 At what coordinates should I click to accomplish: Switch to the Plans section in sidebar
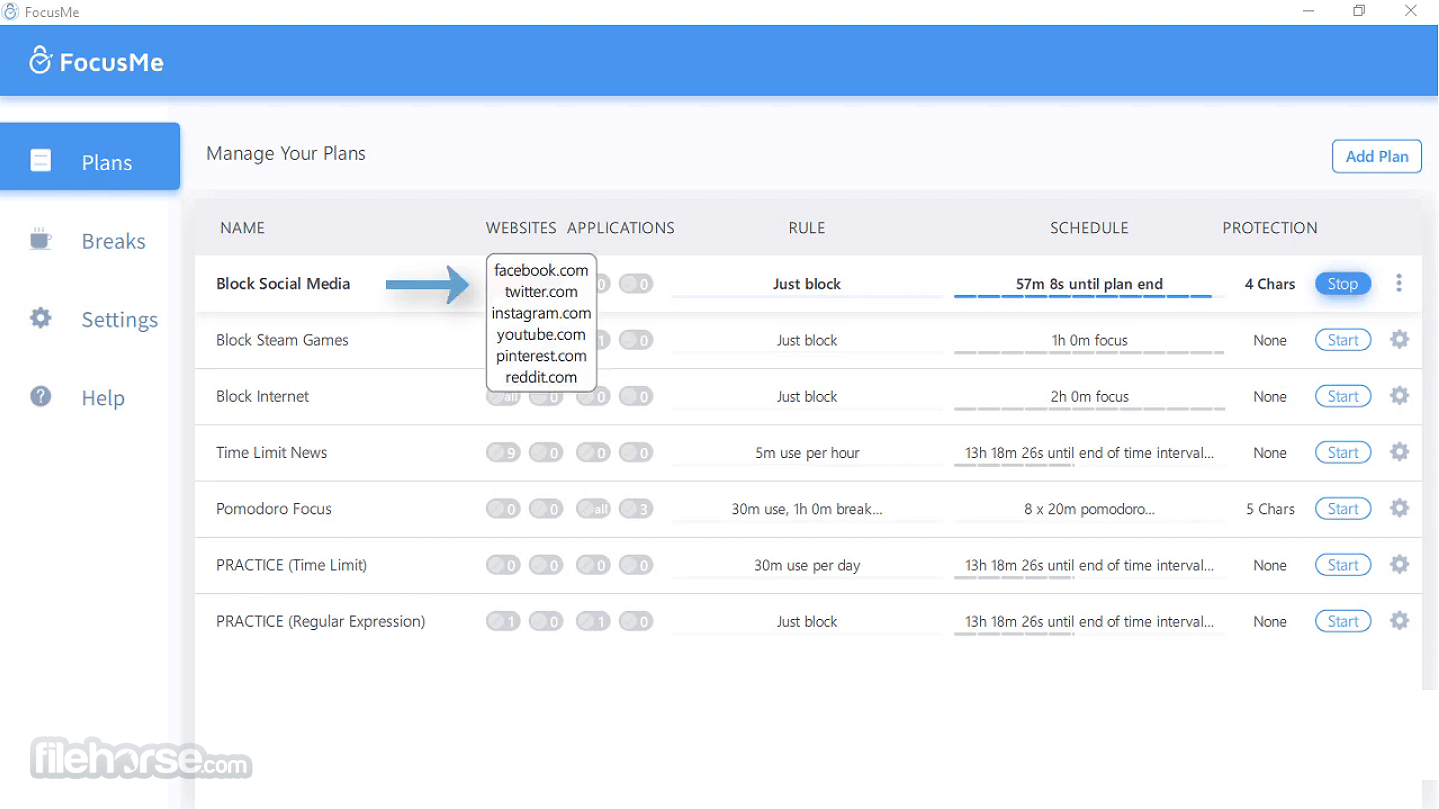(90, 157)
